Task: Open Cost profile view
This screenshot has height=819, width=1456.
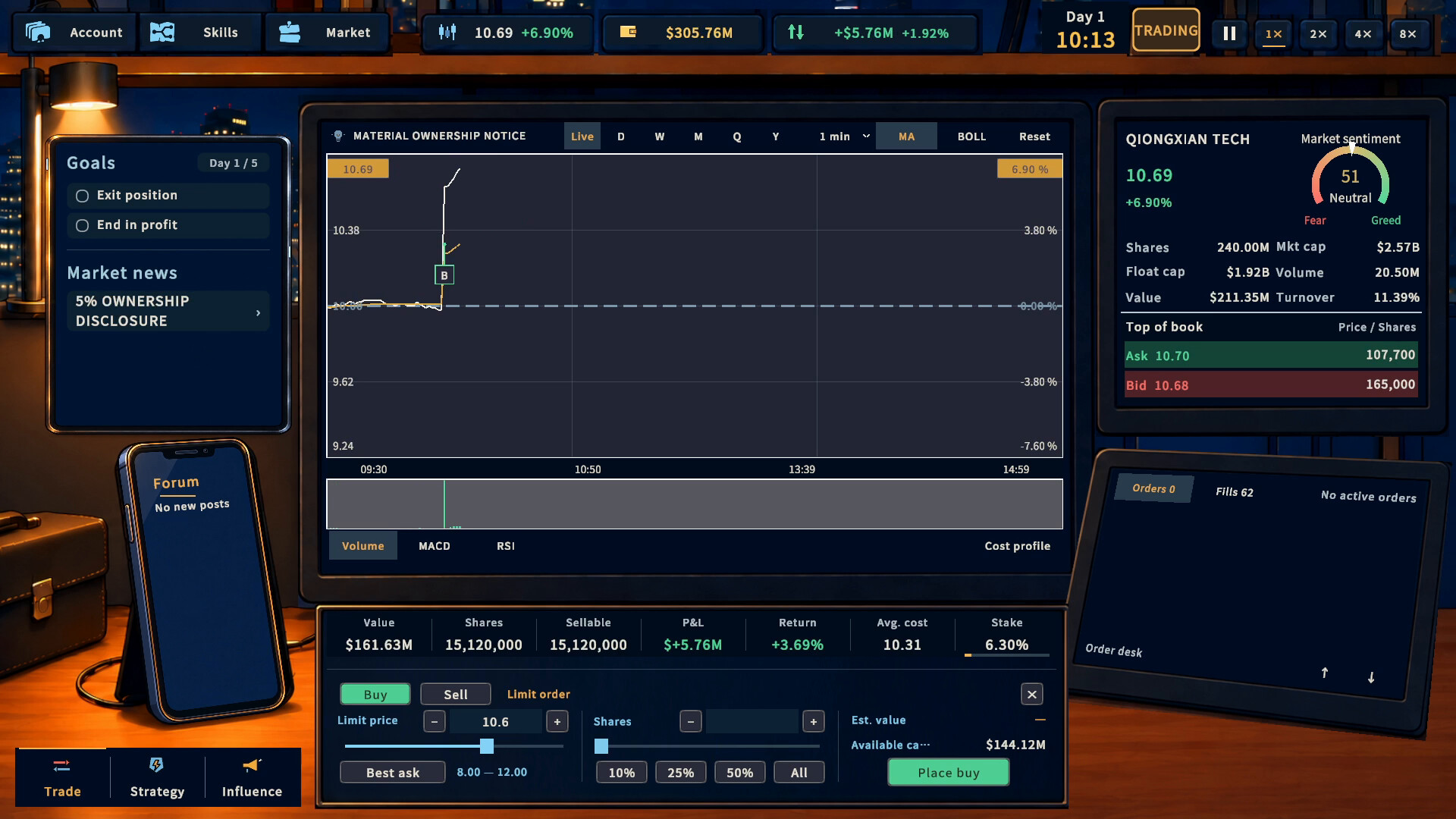Action: click(x=1017, y=546)
